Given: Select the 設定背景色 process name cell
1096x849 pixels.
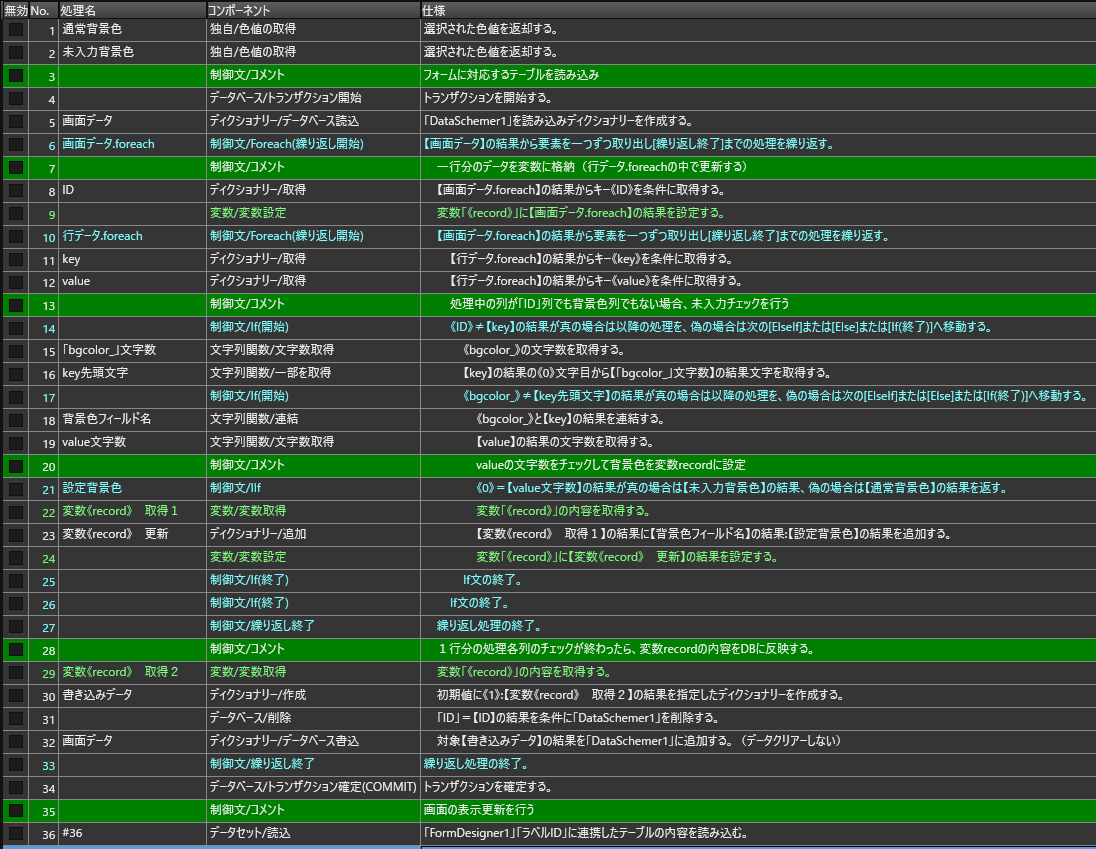Looking at the screenshot, I should (92, 488).
